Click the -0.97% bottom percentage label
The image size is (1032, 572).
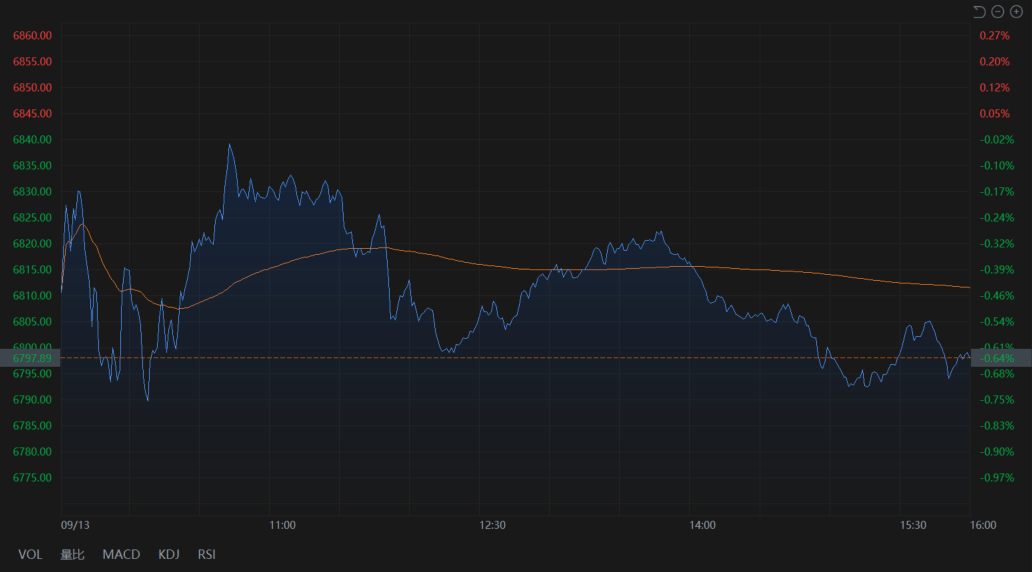pos(996,478)
